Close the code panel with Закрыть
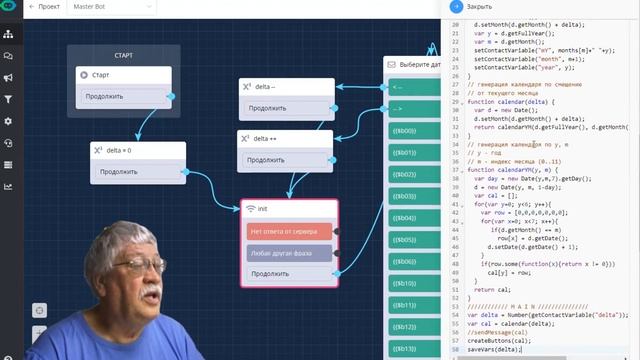The image size is (640, 360). point(479,7)
